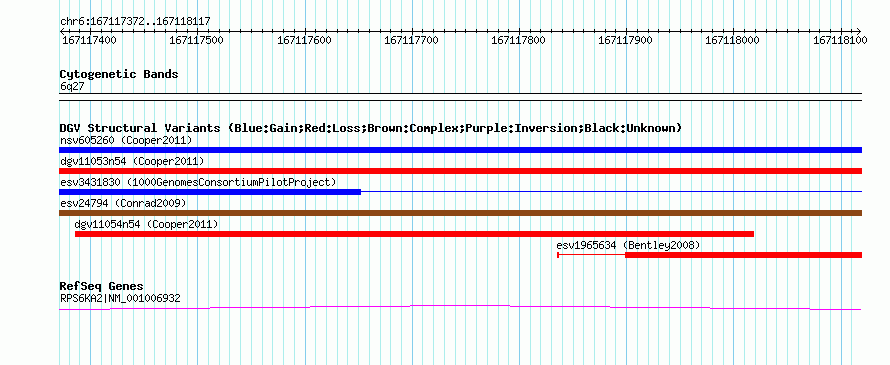Screen dimensions: 890x365
Task: Click ruler tick label 167117600
Action: (304, 40)
